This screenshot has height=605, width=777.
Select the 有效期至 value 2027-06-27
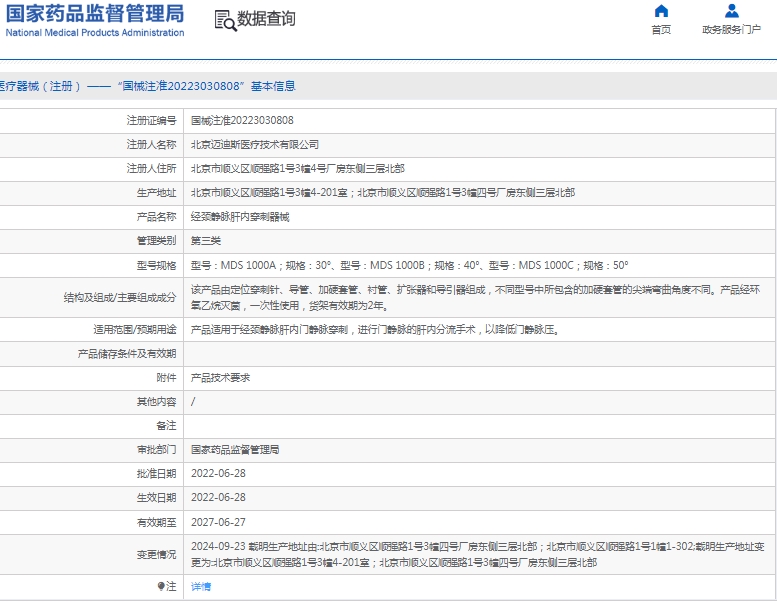[x=218, y=522]
